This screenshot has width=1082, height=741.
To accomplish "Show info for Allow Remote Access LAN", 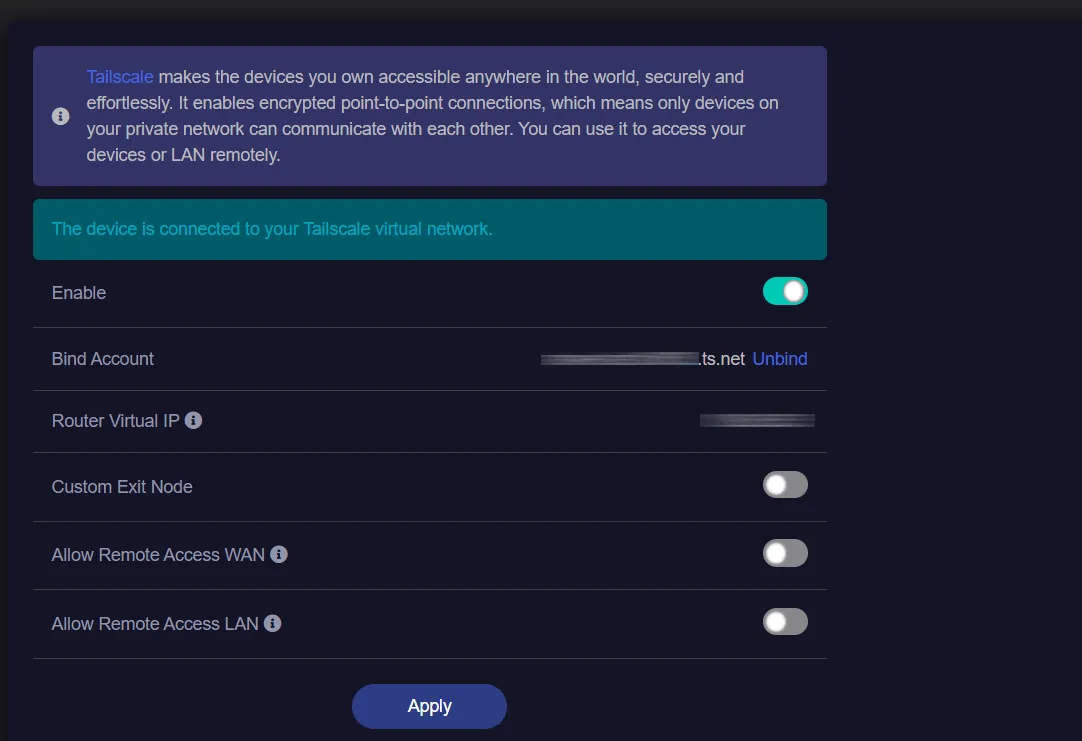I will click(x=273, y=623).
